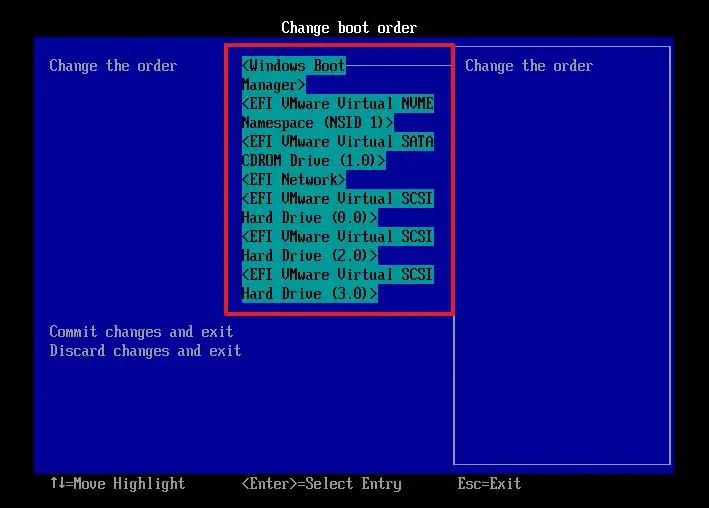The width and height of the screenshot is (709, 508).
Task: Click the 'Esc=Exit' key hint
Action: [x=489, y=484]
